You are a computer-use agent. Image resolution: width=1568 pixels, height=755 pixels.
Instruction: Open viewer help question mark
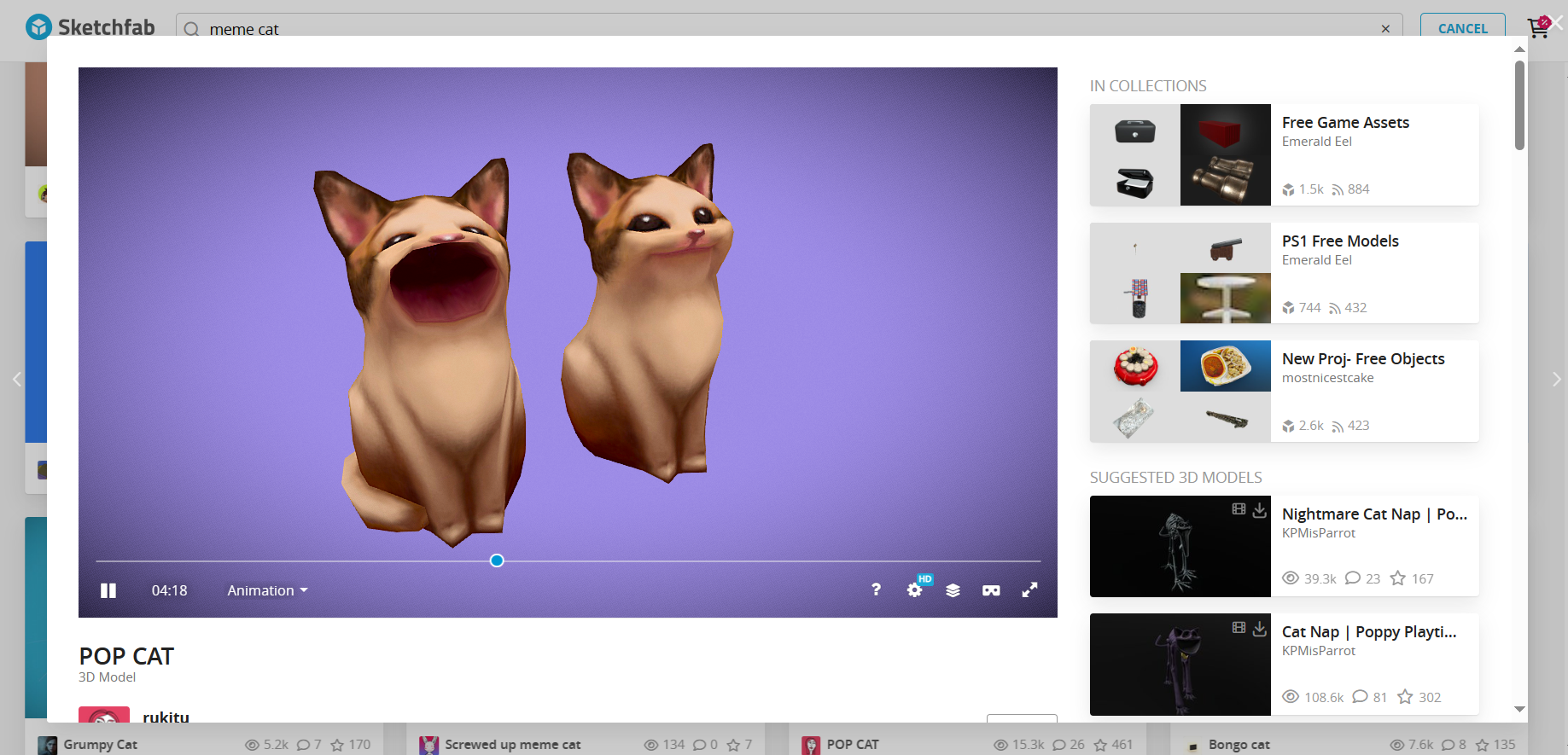click(876, 589)
